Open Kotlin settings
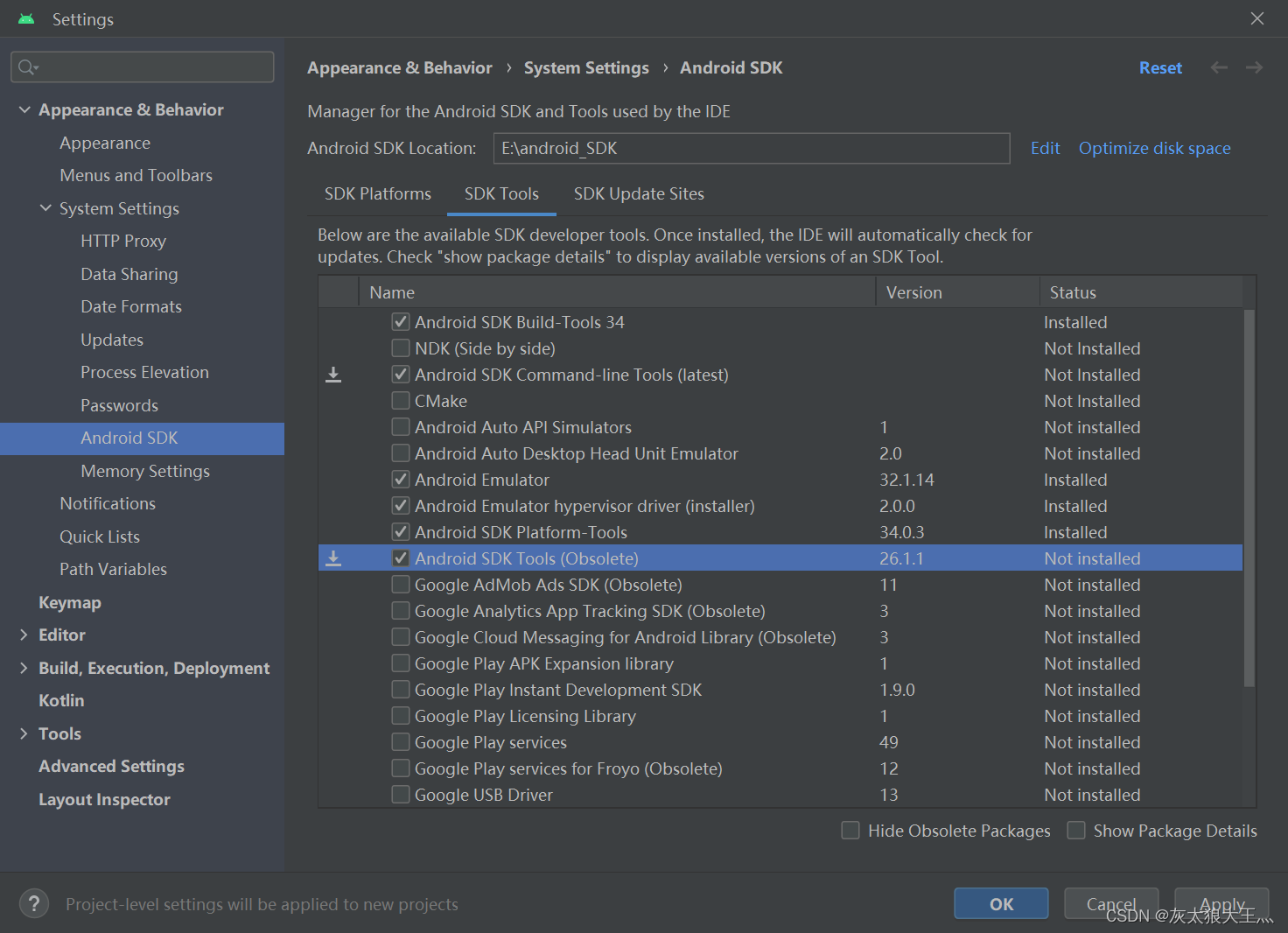 click(61, 700)
